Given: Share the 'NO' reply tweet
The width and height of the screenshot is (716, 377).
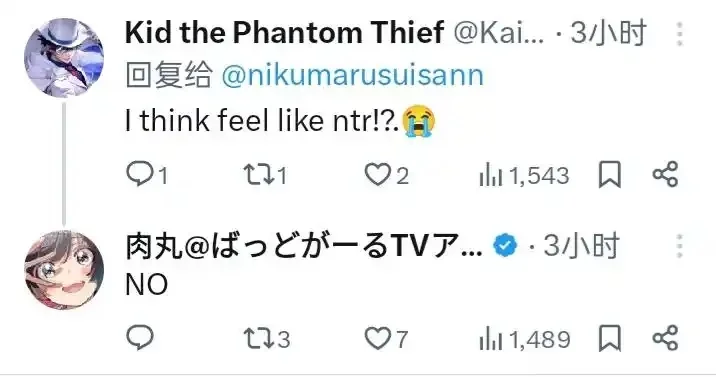Looking at the screenshot, I should point(665,338).
